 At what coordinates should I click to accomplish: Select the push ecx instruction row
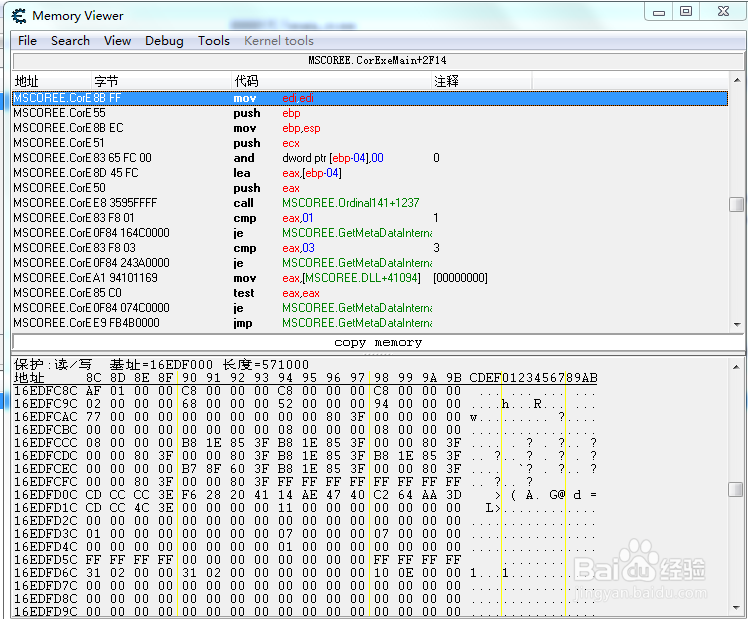pos(370,143)
